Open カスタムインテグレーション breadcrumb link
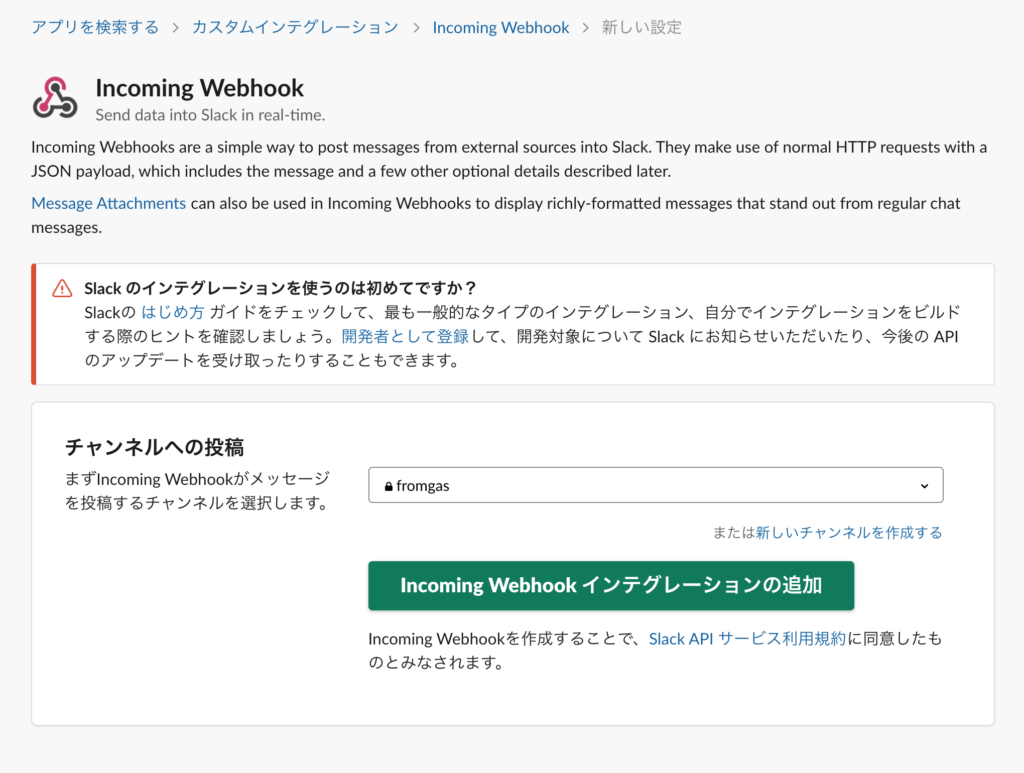Image resolution: width=1024 pixels, height=773 pixels. pos(295,27)
